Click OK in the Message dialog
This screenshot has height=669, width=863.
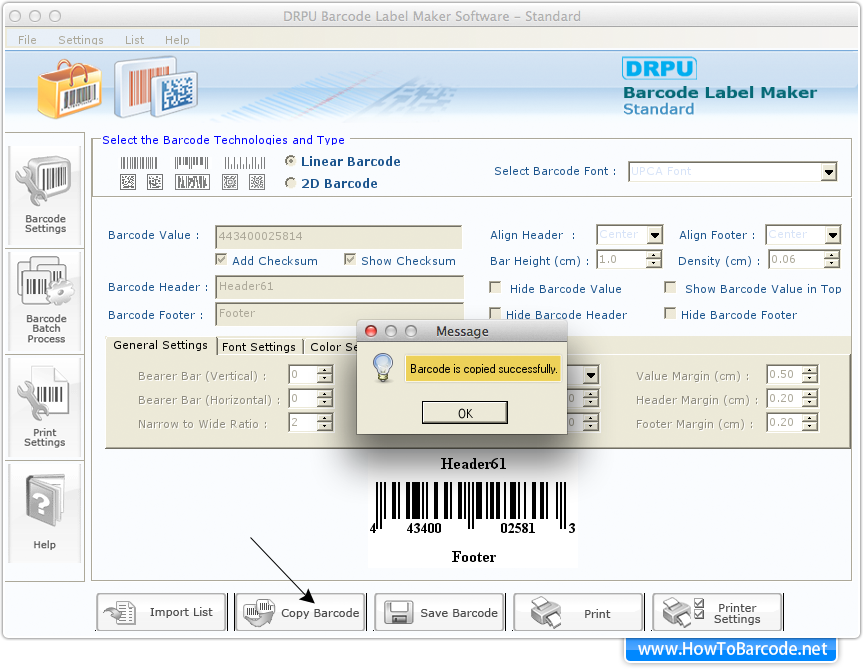pos(465,413)
